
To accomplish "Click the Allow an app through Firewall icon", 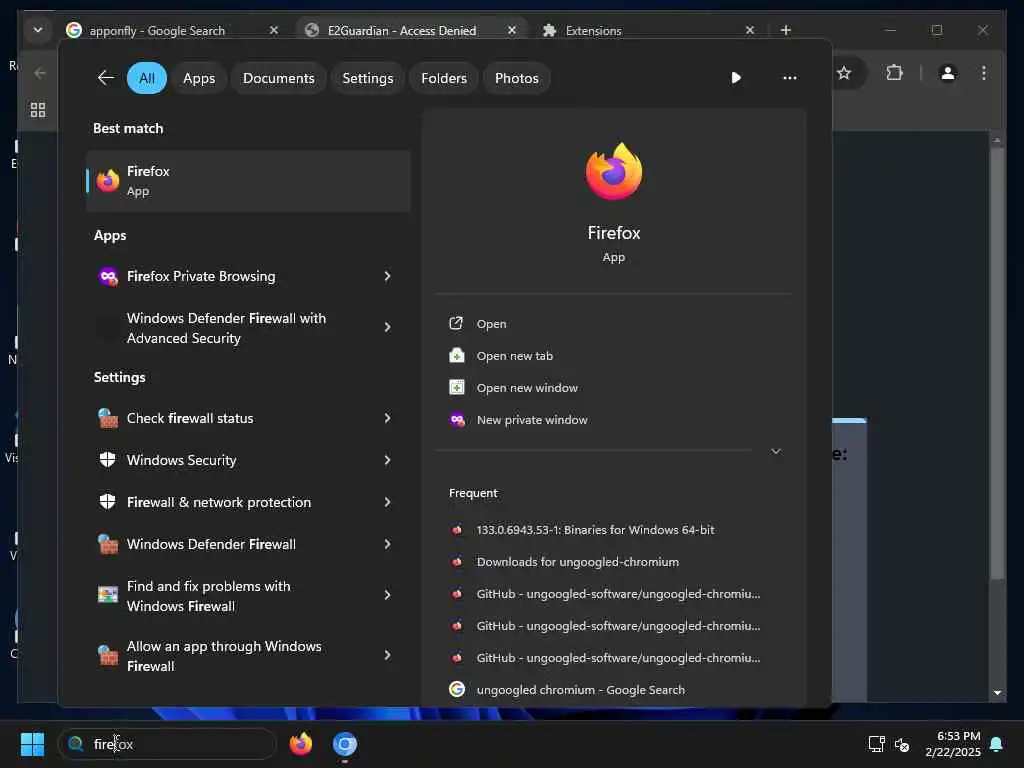I will click(108, 655).
